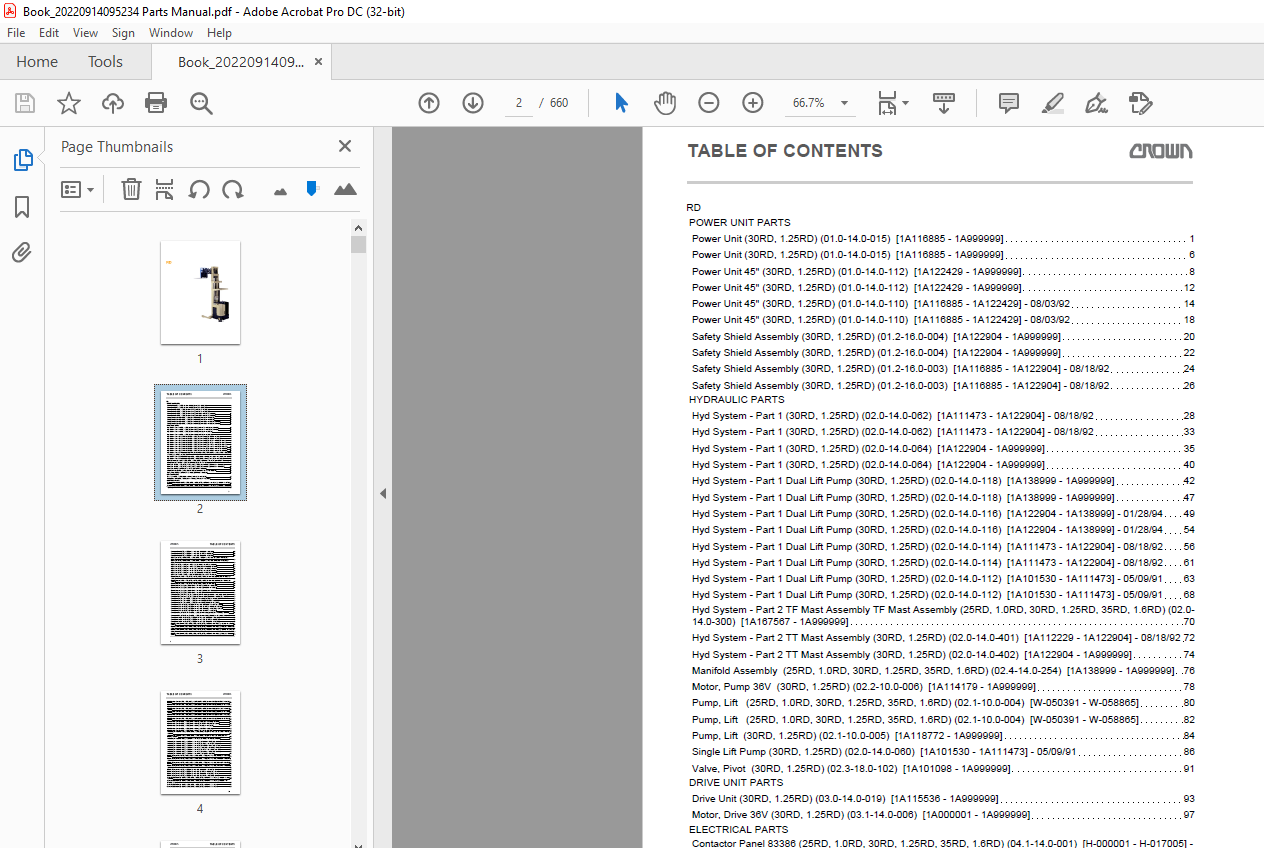The height and width of the screenshot is (848, 1264).
Task: Rotate pages clockwise
Action: (233, 189)
